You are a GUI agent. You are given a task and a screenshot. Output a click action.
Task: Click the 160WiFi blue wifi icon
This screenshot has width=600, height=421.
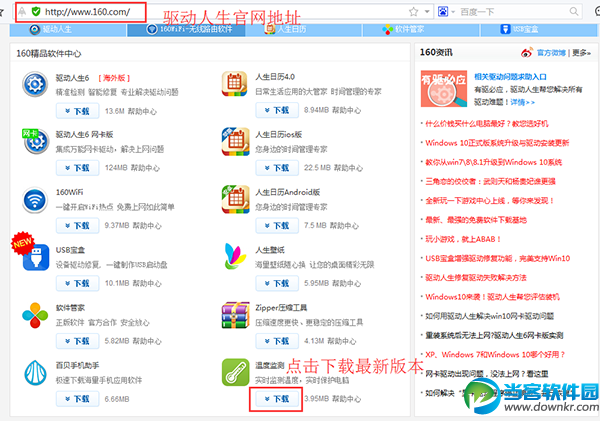(35, 200)
